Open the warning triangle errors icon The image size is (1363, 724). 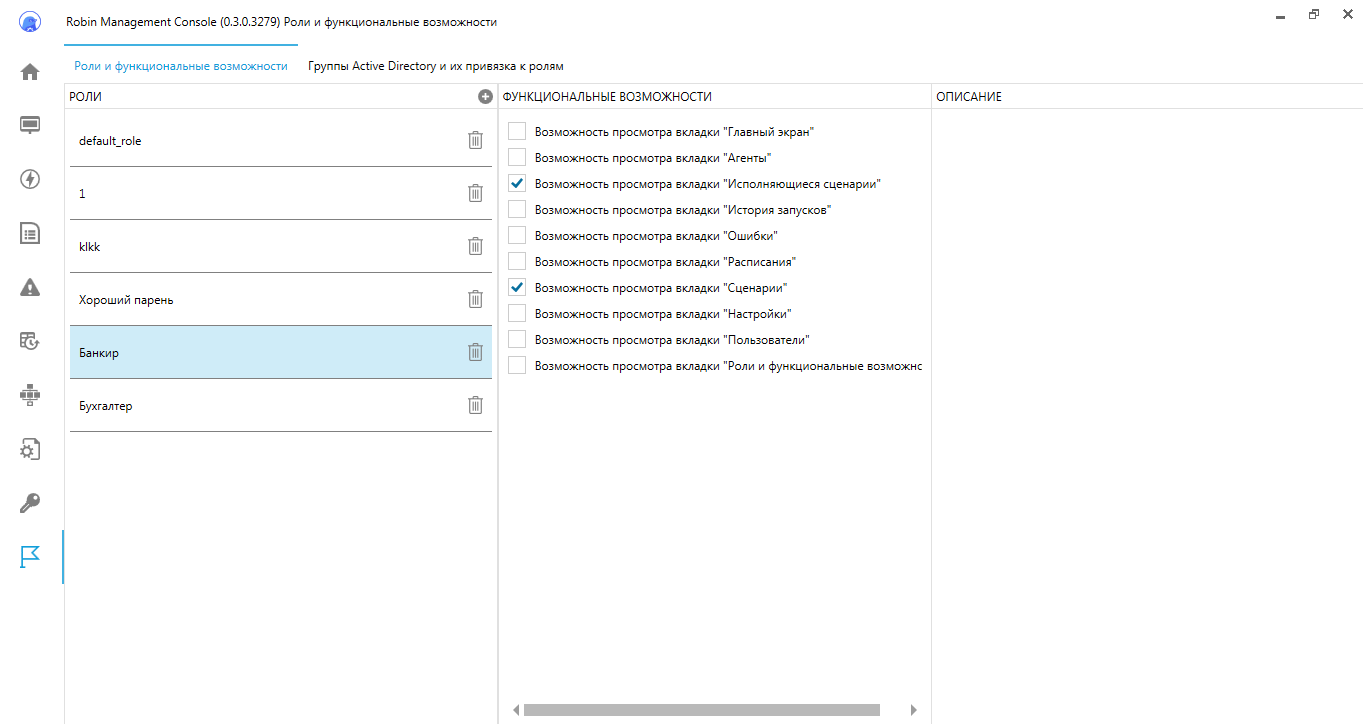[x=30, y=288]
